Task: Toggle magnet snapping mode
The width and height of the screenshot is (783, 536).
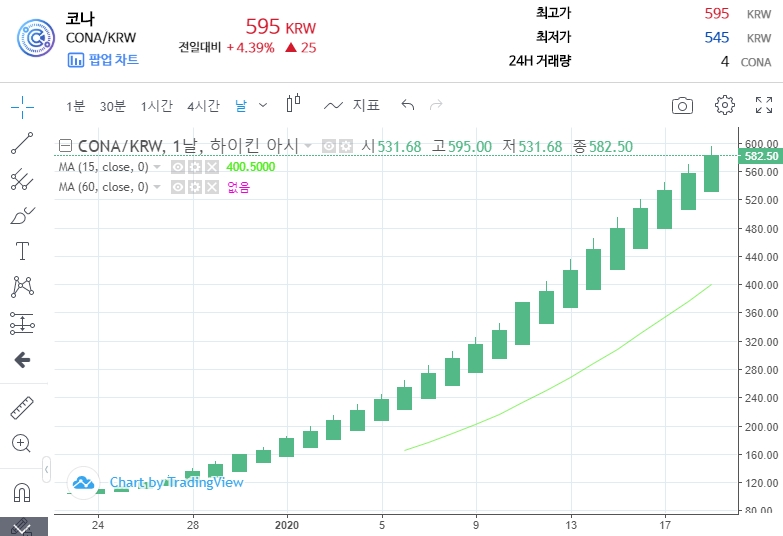Action: coord(22,492)
